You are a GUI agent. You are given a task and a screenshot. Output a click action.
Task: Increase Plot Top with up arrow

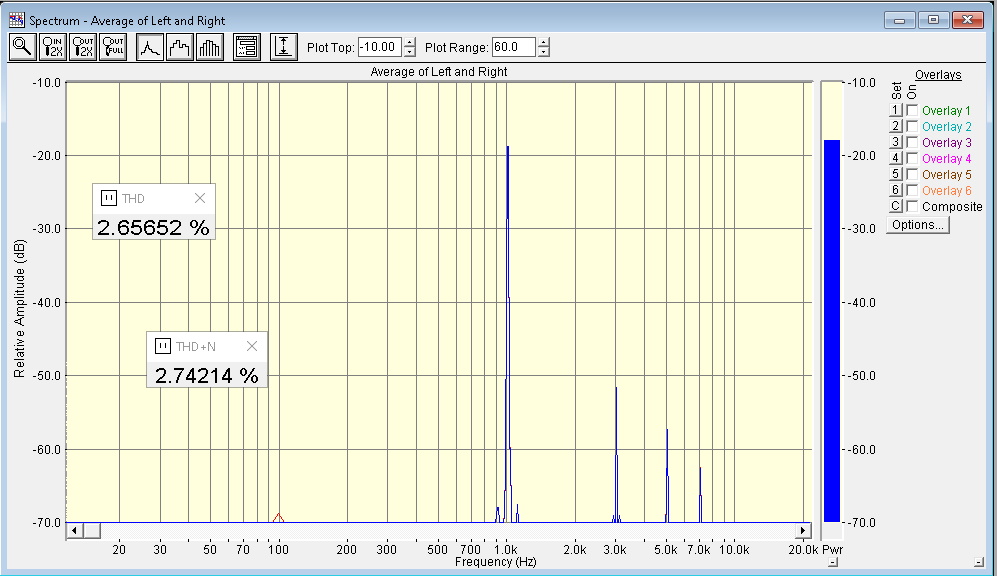click(x=410, y=42)
